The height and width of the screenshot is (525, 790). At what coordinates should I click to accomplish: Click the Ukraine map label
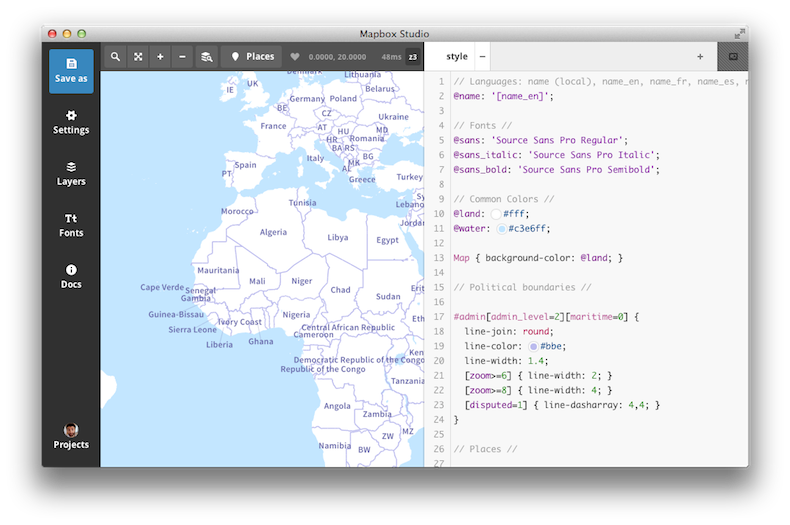click(x=393, y=117)
